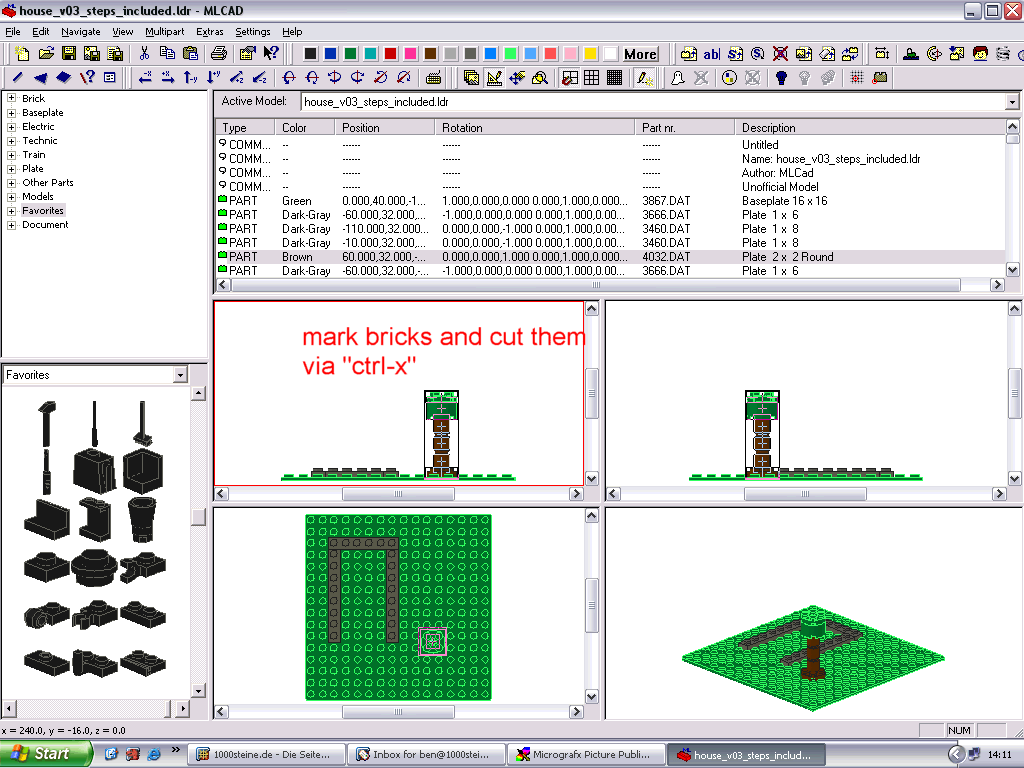Image resolution: width=1024 pixels, height=768 pixels.
Task: Move part along positive X axis
Action: click(168, 78)
